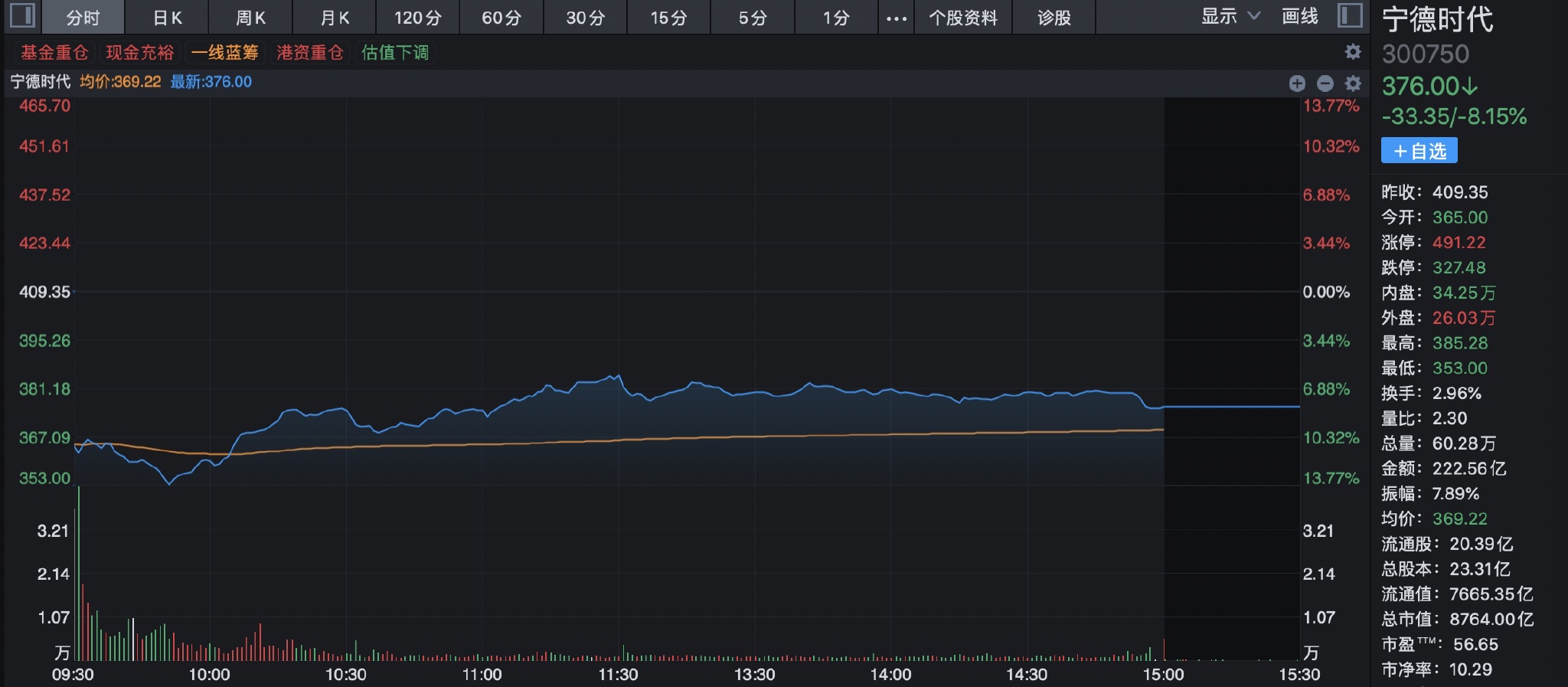This screenshot has height=687, width=1568.
Task: Switch to the 分时 tab
Action: pos(83,18)
